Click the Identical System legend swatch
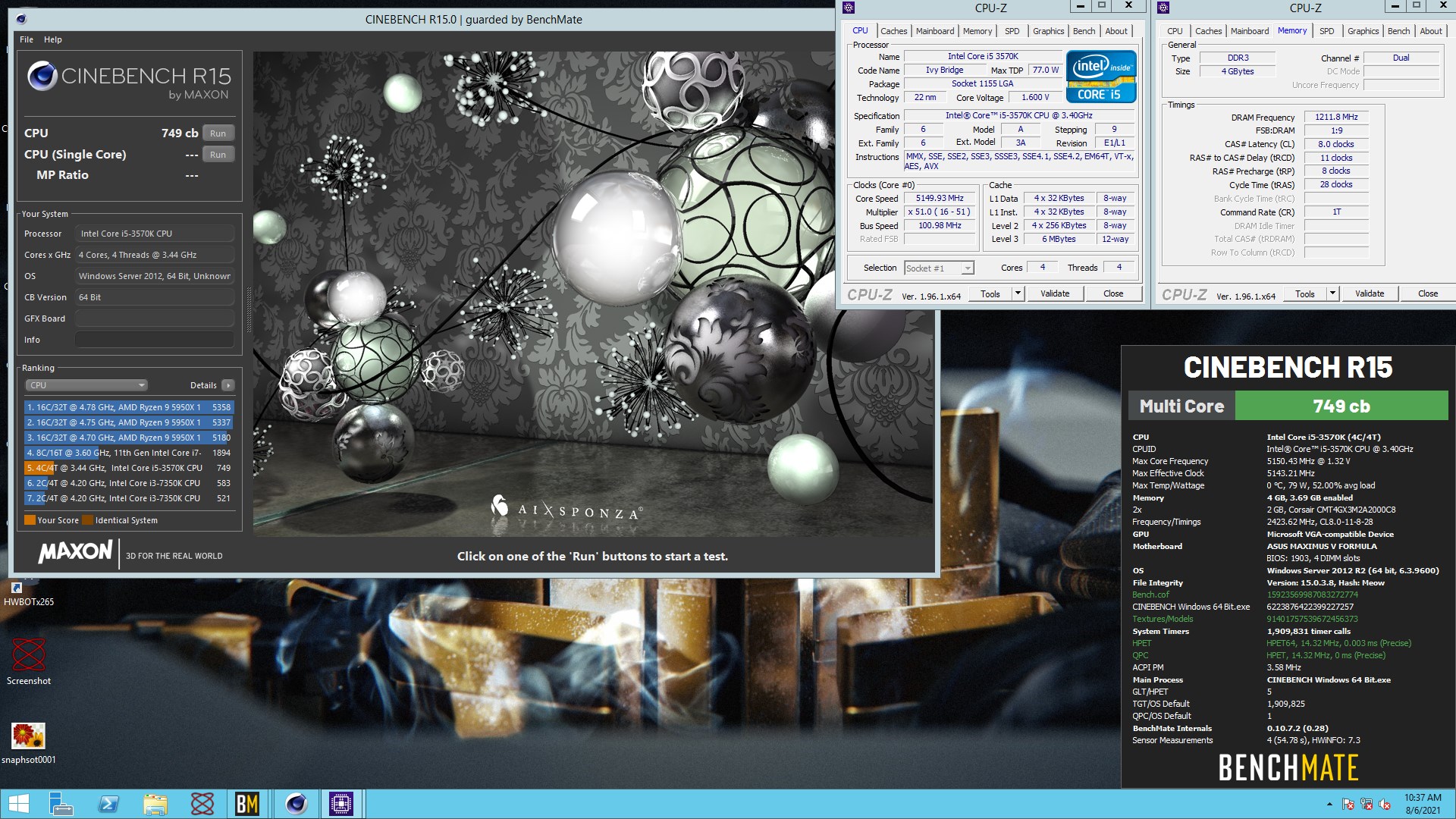 87,520
